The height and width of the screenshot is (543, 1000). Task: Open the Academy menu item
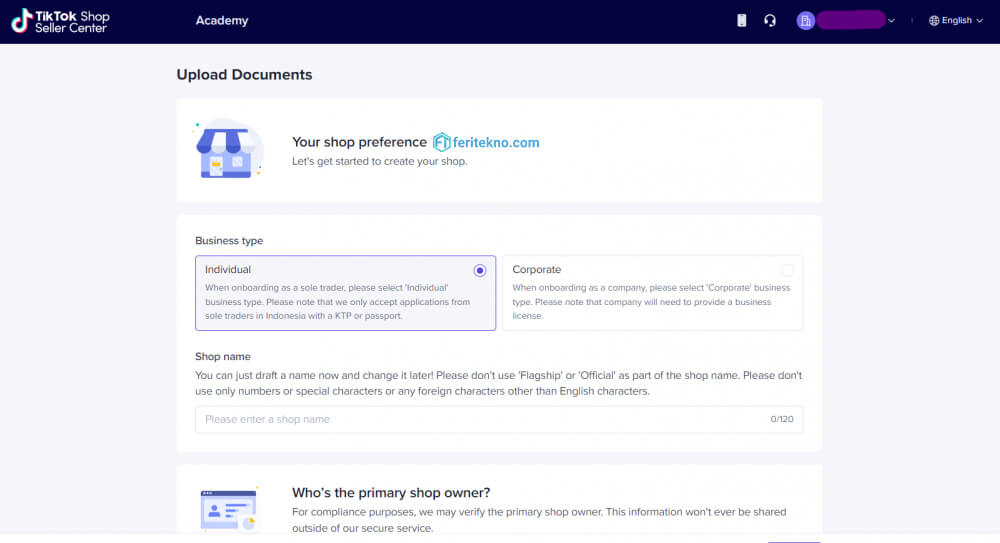click(x=222, y=20)
